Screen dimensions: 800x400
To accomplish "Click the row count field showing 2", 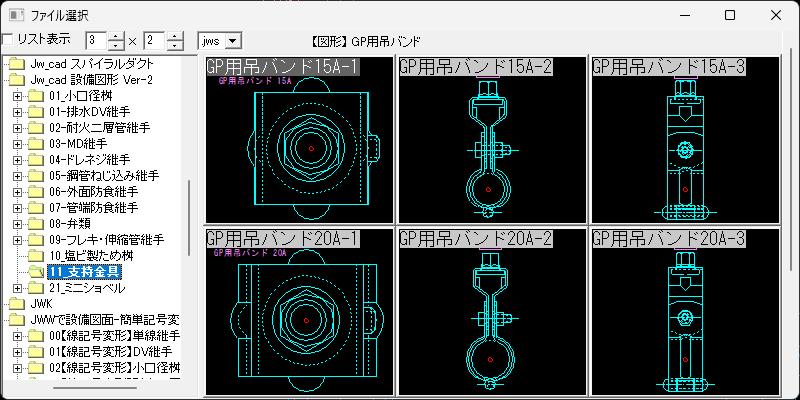I will point(156,40).
